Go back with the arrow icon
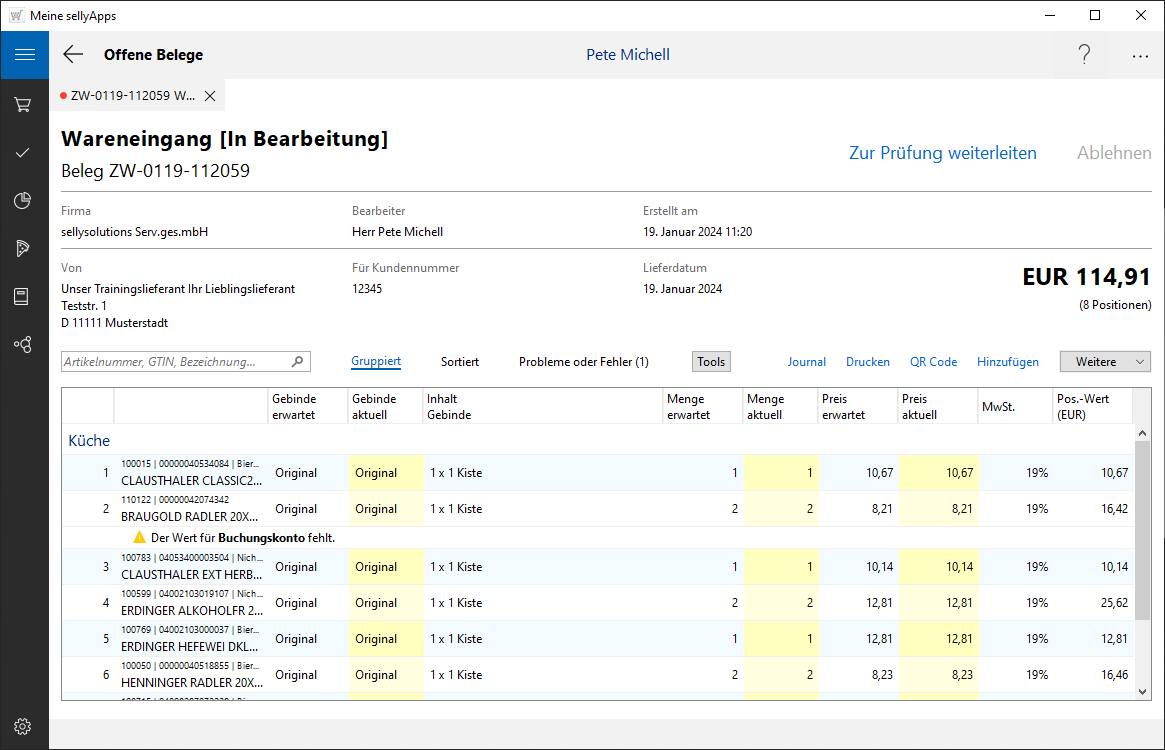This screenshot has height=750, width=1165. tap(73, 55)
